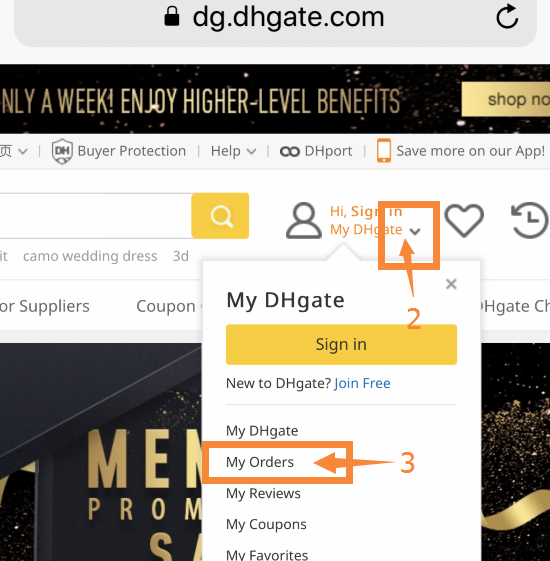The height and width of the screenshot is (561, 550).
Task: Click the shop now banner button
Action: (506, 99)
